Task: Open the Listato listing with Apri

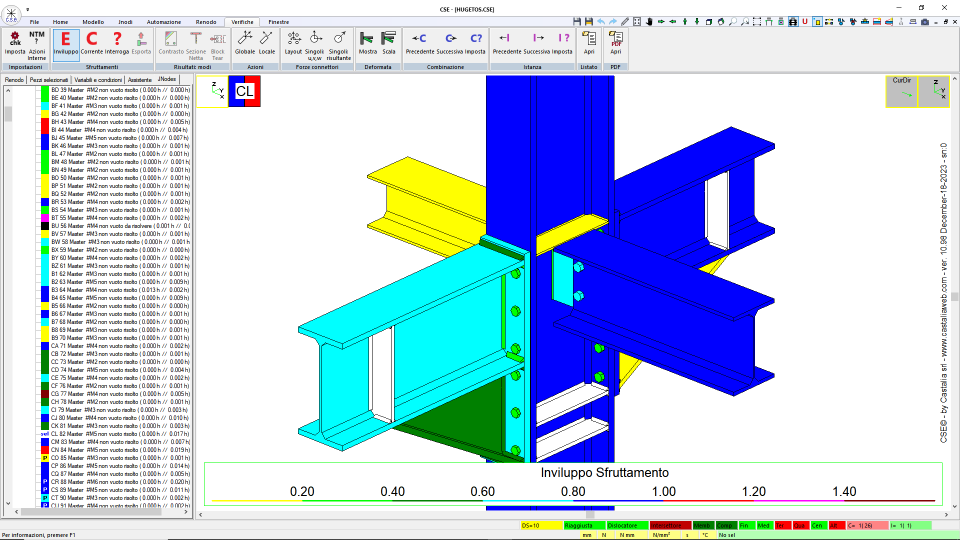Action: coord(589,43)
